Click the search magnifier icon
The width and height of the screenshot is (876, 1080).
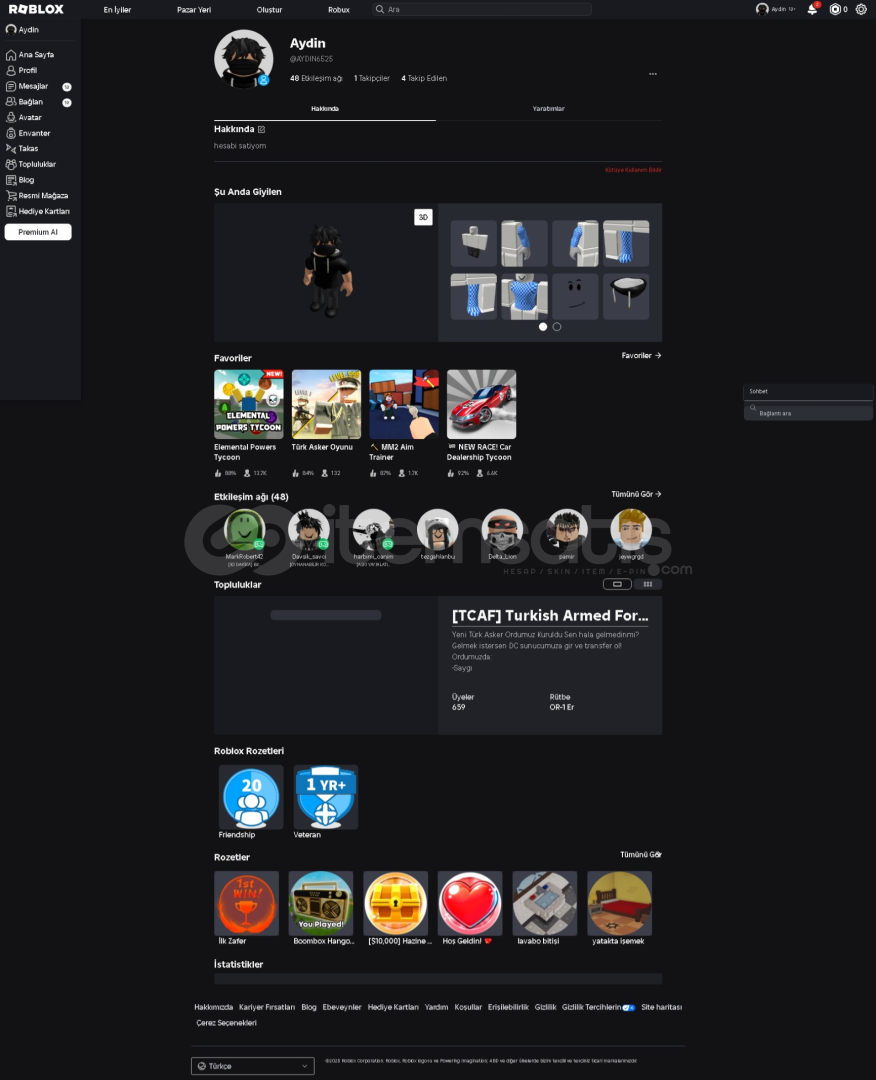379,9
